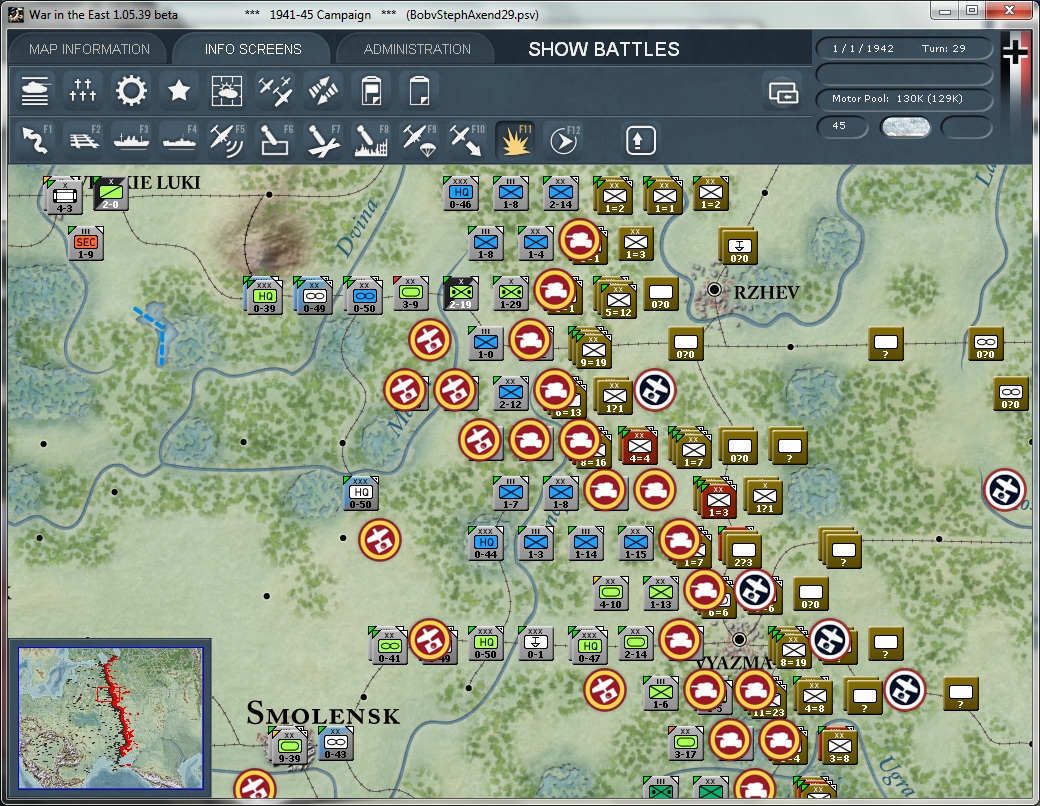Switch to the ADMINISTRATION tab

click(x=417, y=49)
